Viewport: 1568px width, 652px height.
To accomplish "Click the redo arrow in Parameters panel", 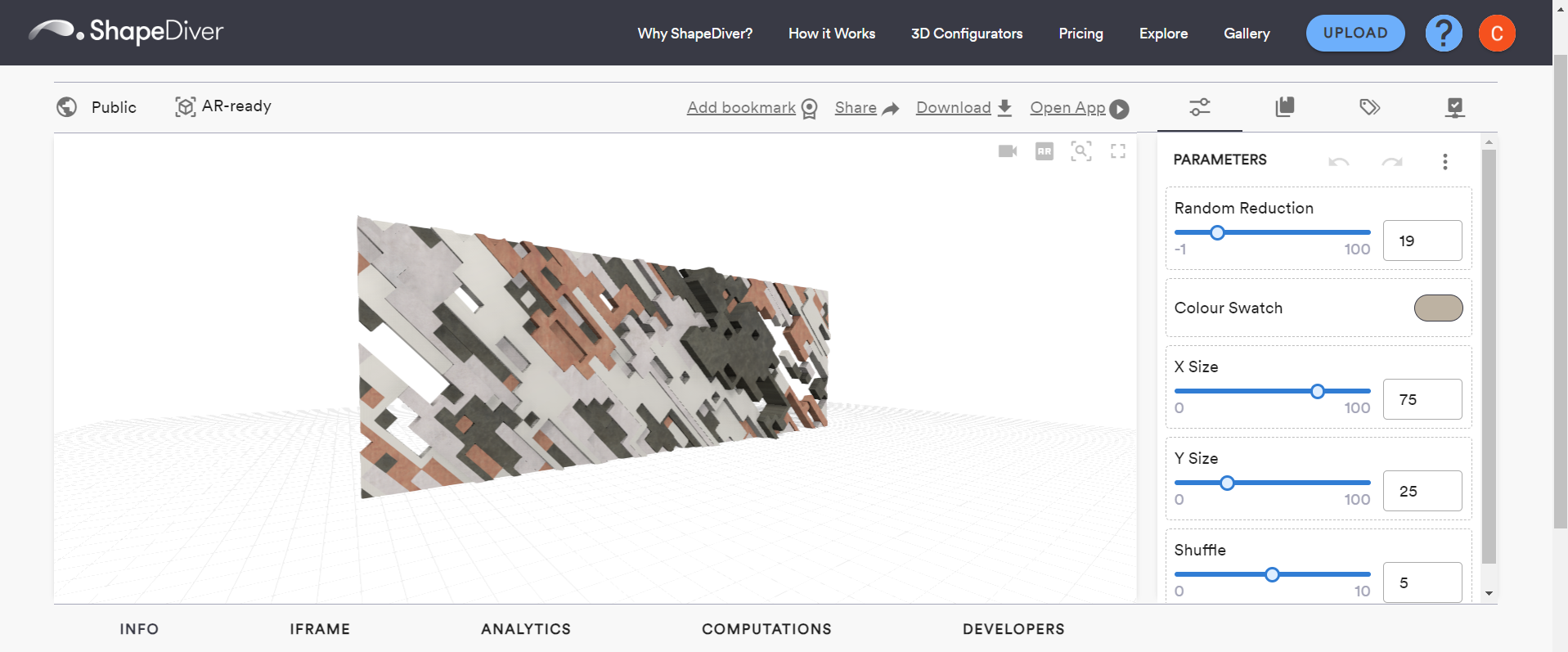I will 1391,161.
